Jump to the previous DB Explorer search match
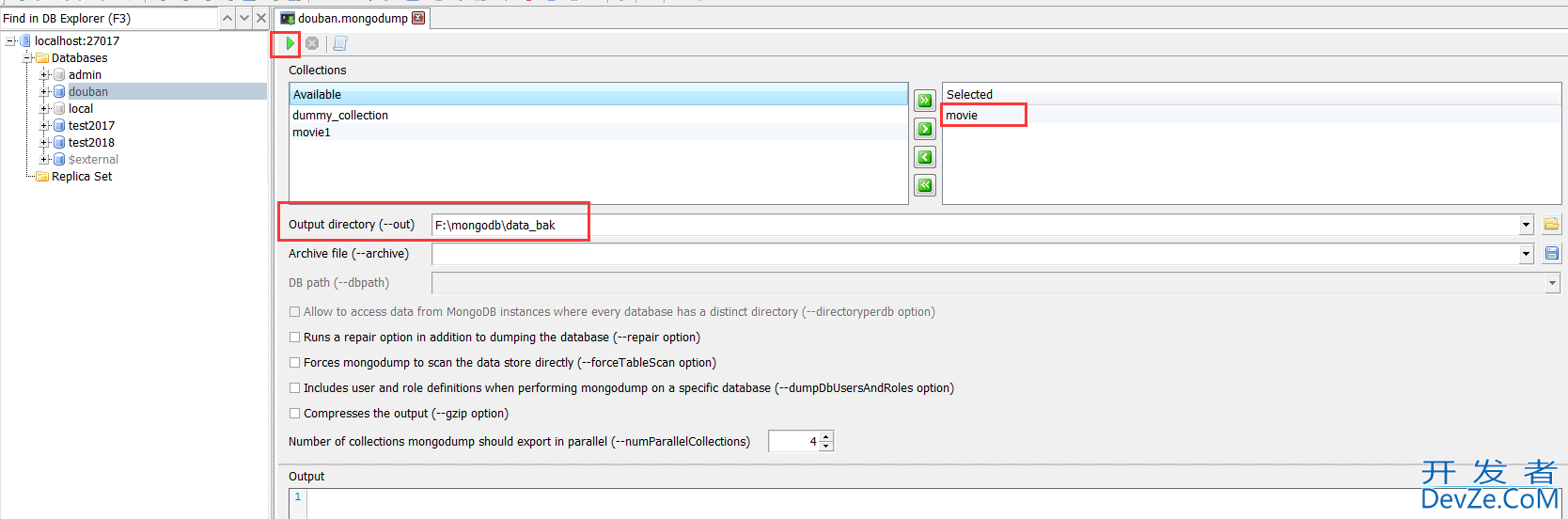1568x519 pixels. coord(227,18)
